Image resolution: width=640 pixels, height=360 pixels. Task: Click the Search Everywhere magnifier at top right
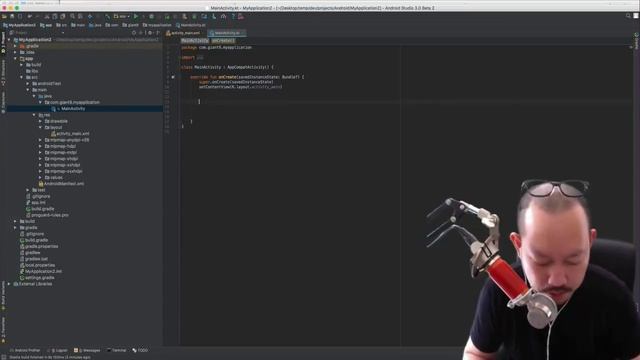pyautogui.click(x=628, y=16)
